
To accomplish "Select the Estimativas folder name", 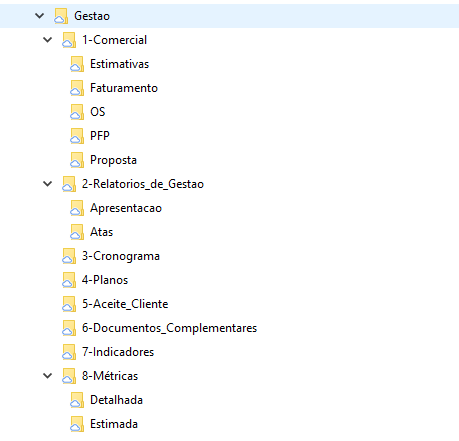I will [x=120, y=64].
